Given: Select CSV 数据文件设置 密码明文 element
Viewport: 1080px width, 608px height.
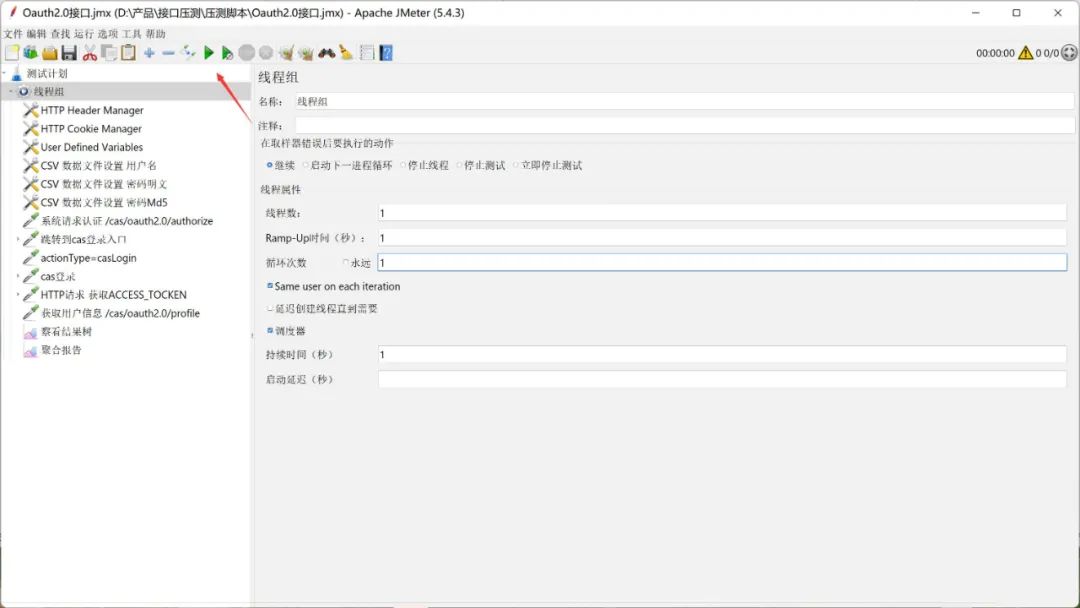Looking at the screenshot, I should point(103,185).
